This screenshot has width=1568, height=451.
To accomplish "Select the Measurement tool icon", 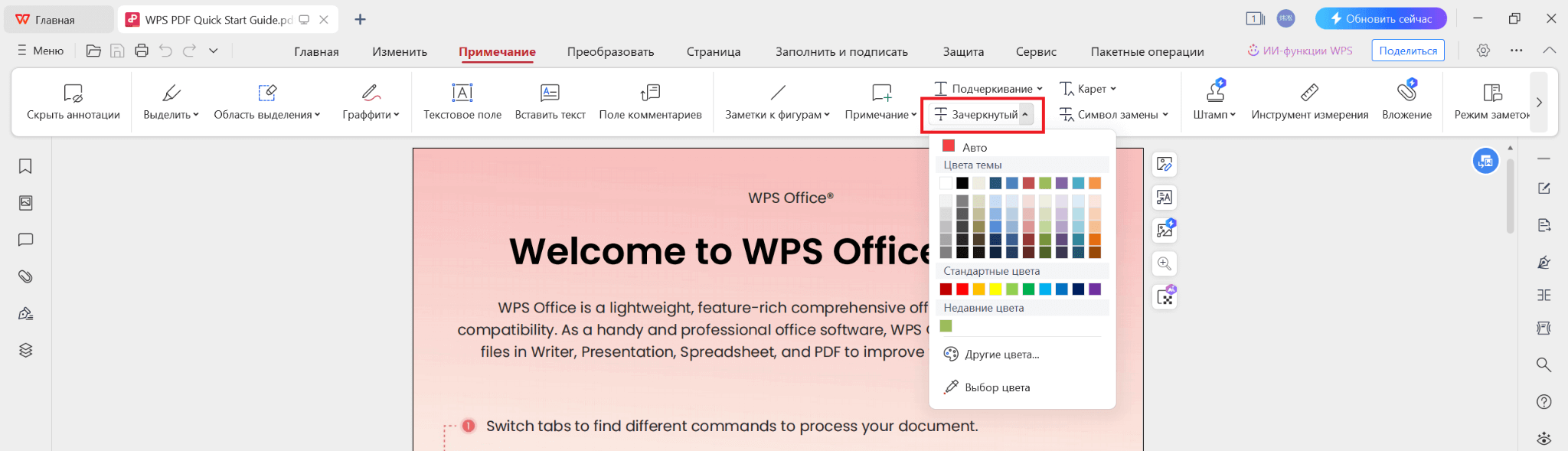I will tap(1309, 92).
